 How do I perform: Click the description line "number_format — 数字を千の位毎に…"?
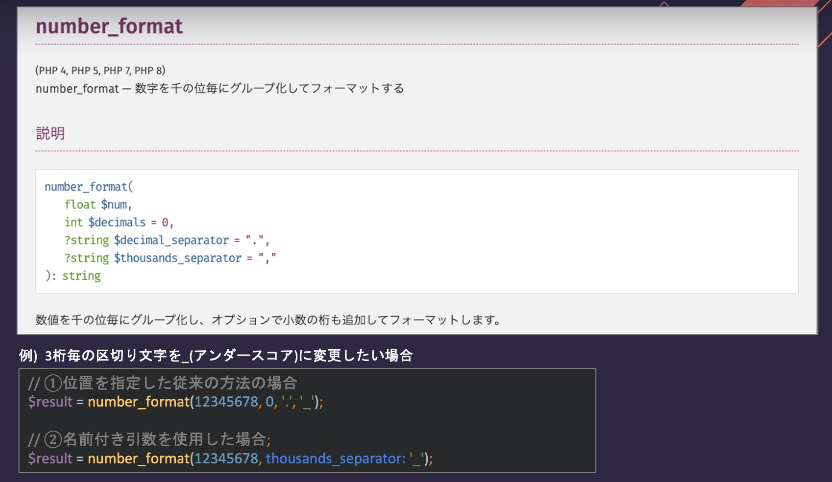pos(220,88)
